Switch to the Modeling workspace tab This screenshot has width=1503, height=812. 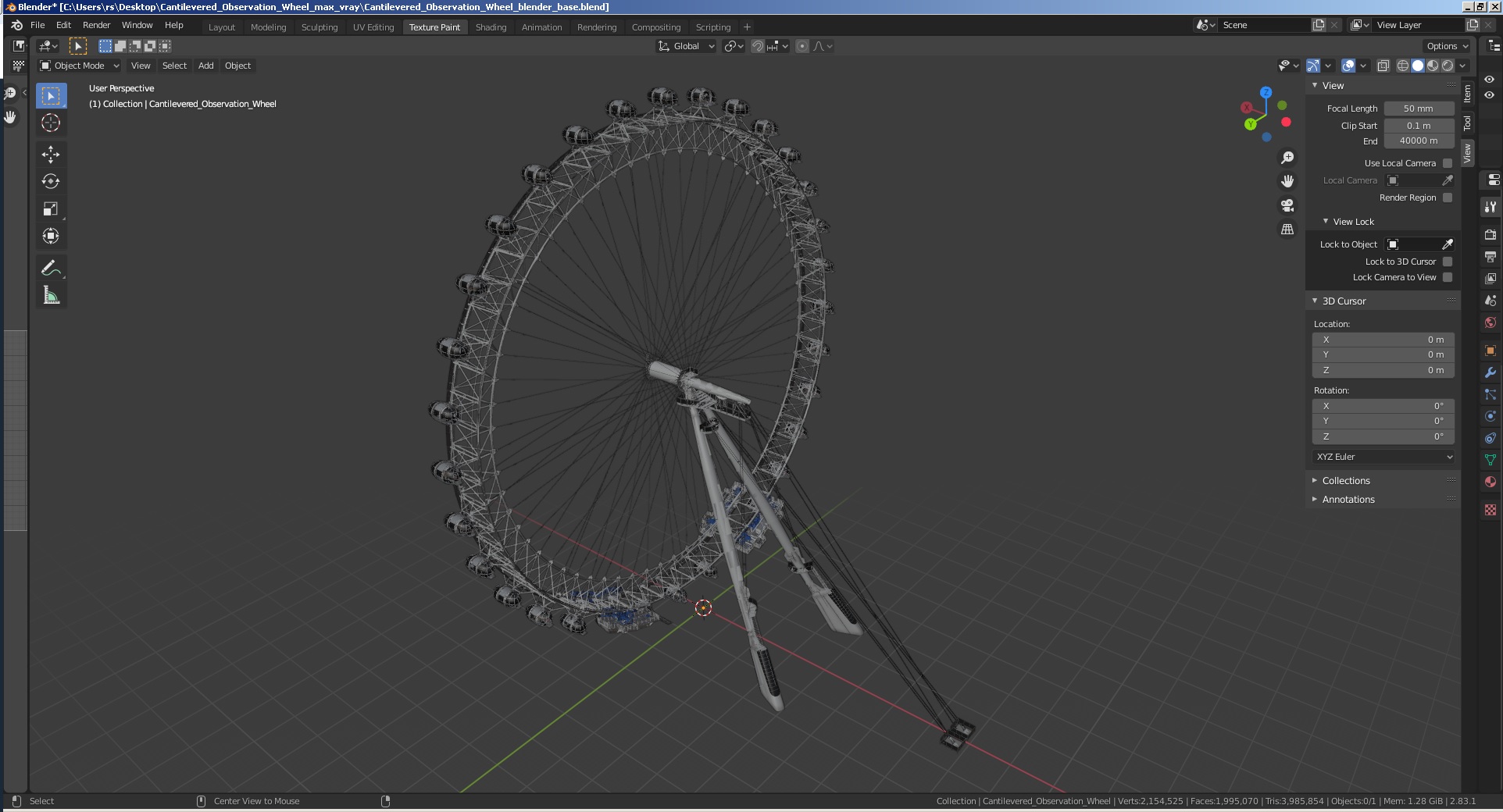pyautogui.click(x=268, y=27)
